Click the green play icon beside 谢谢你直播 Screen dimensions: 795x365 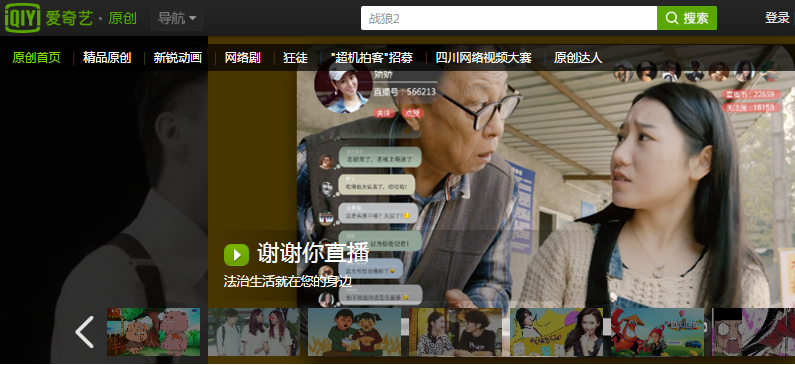[236, 254]
